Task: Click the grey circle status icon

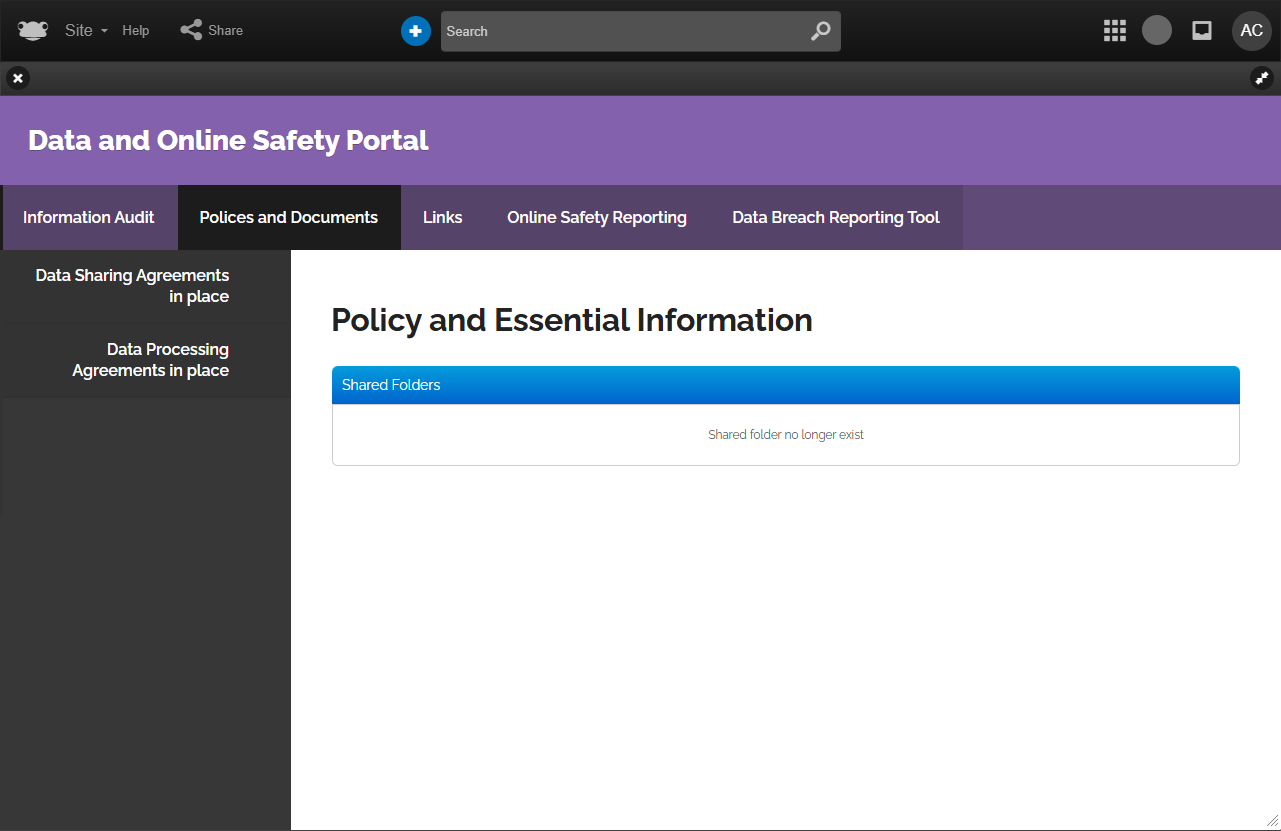Action: tap(1157, 30)
